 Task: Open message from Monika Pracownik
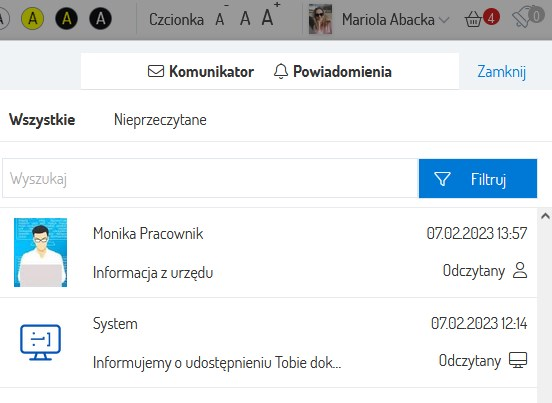point(268,253)
